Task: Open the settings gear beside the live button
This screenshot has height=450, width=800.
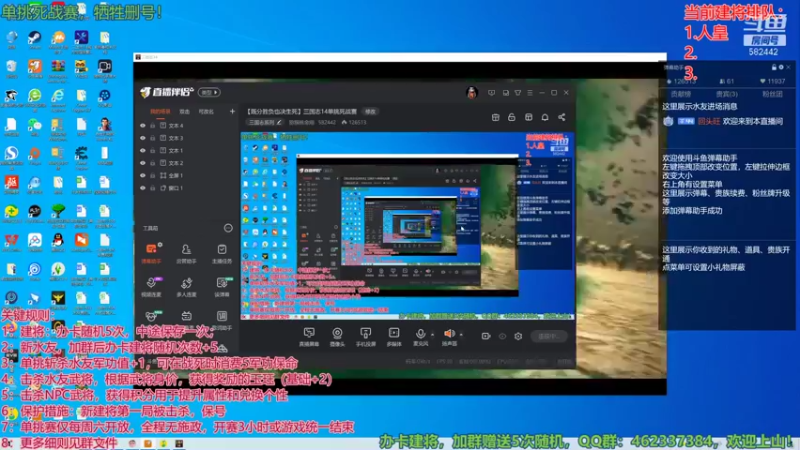Action: coord(518,336)
